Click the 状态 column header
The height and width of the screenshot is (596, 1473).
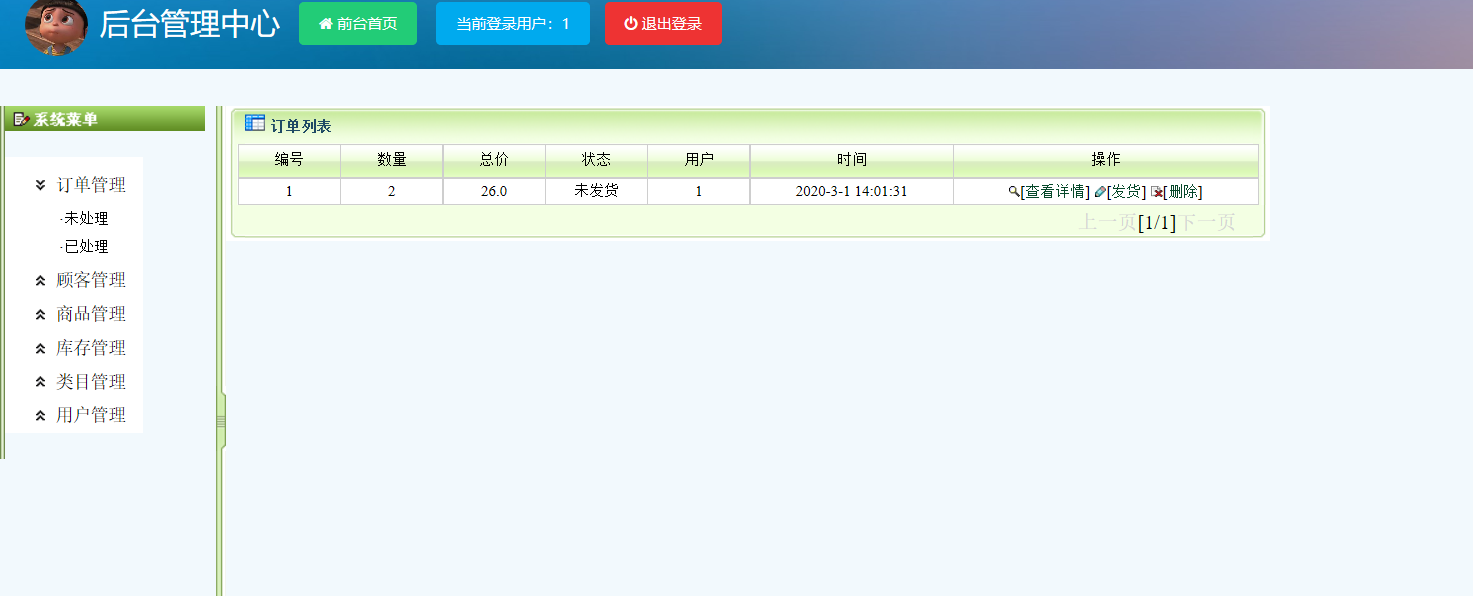pyautogui.click(x=596, y=160)
